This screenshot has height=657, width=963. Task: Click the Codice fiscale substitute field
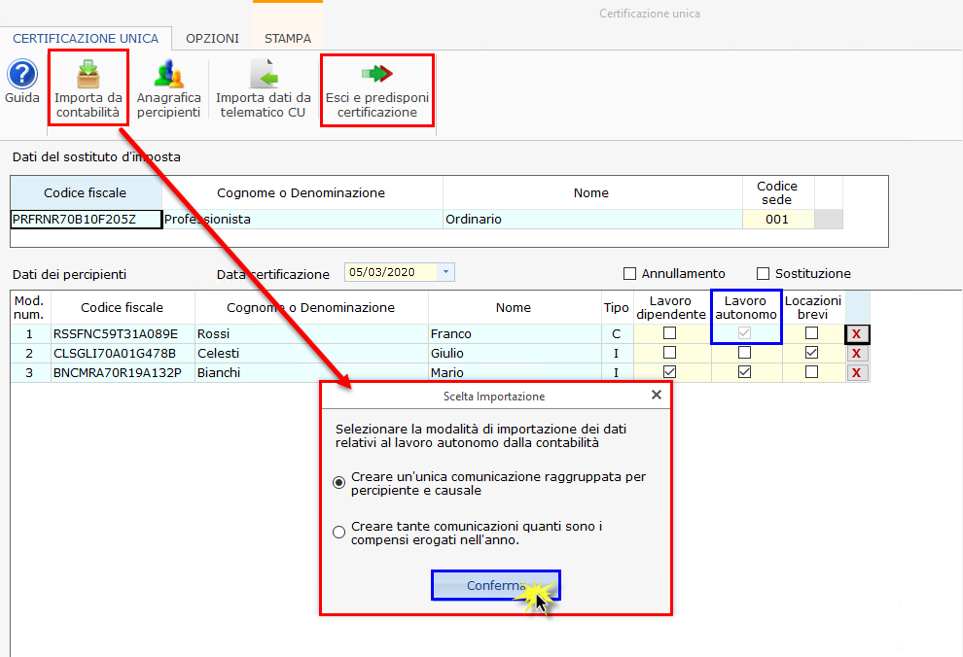click(x=86, y=219)
